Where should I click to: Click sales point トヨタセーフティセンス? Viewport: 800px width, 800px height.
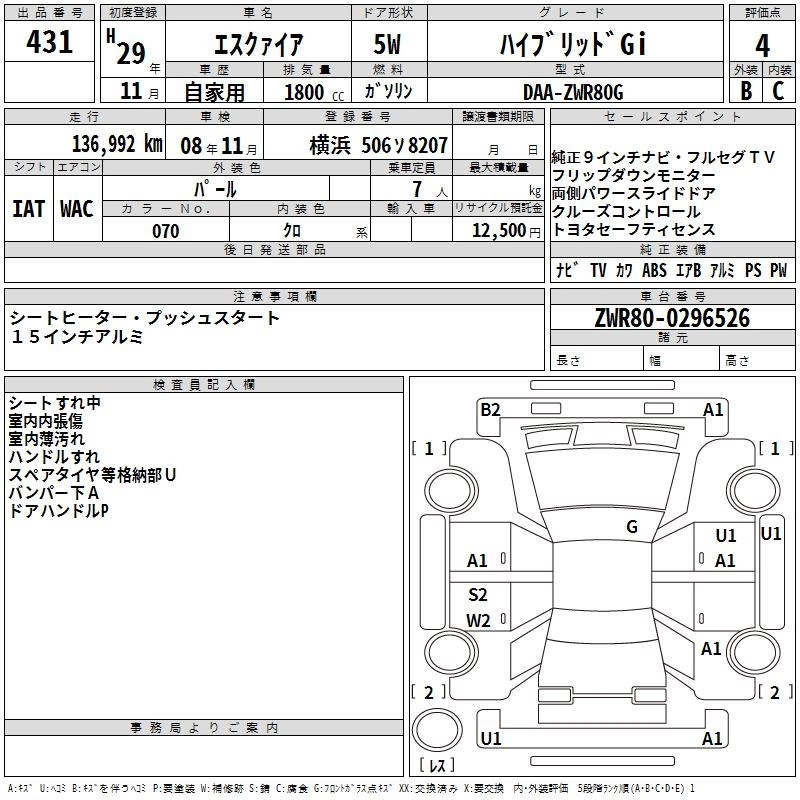[x=633, y=230]
